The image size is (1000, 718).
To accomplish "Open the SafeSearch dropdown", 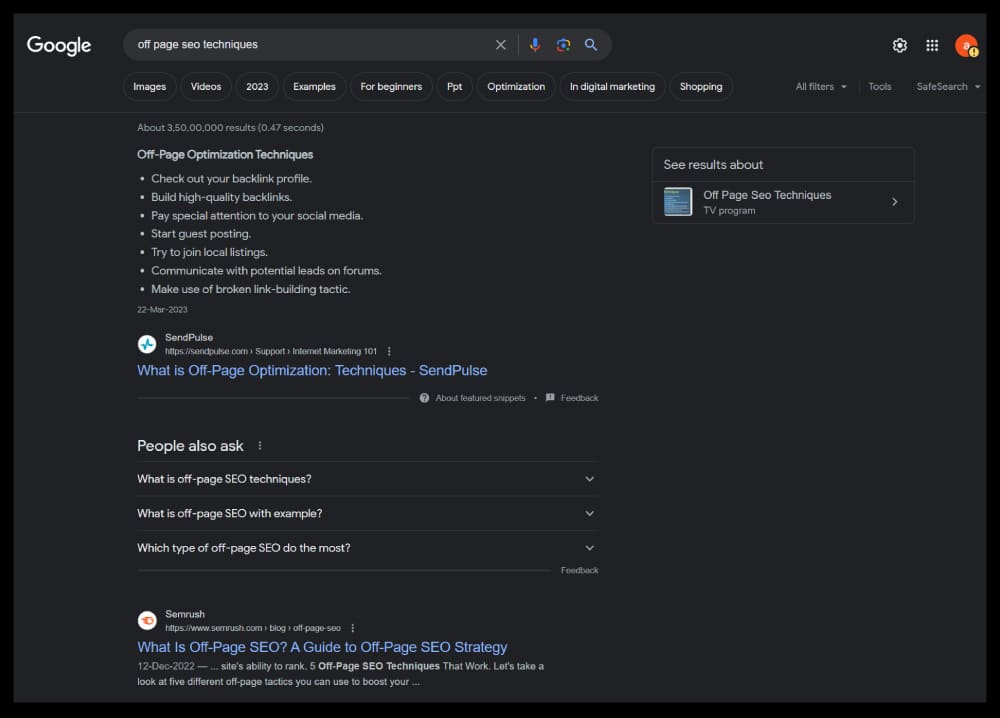I will click(947, 87).
